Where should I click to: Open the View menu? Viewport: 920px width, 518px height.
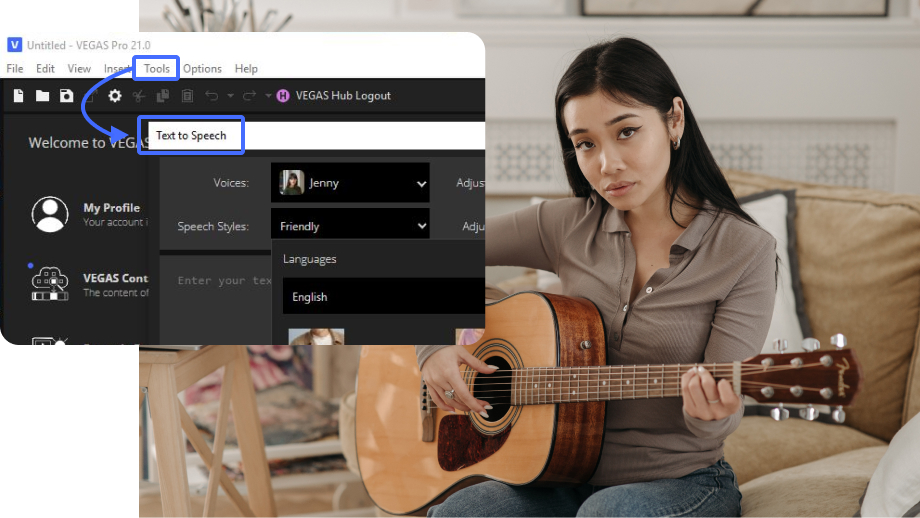coord(79,69)
